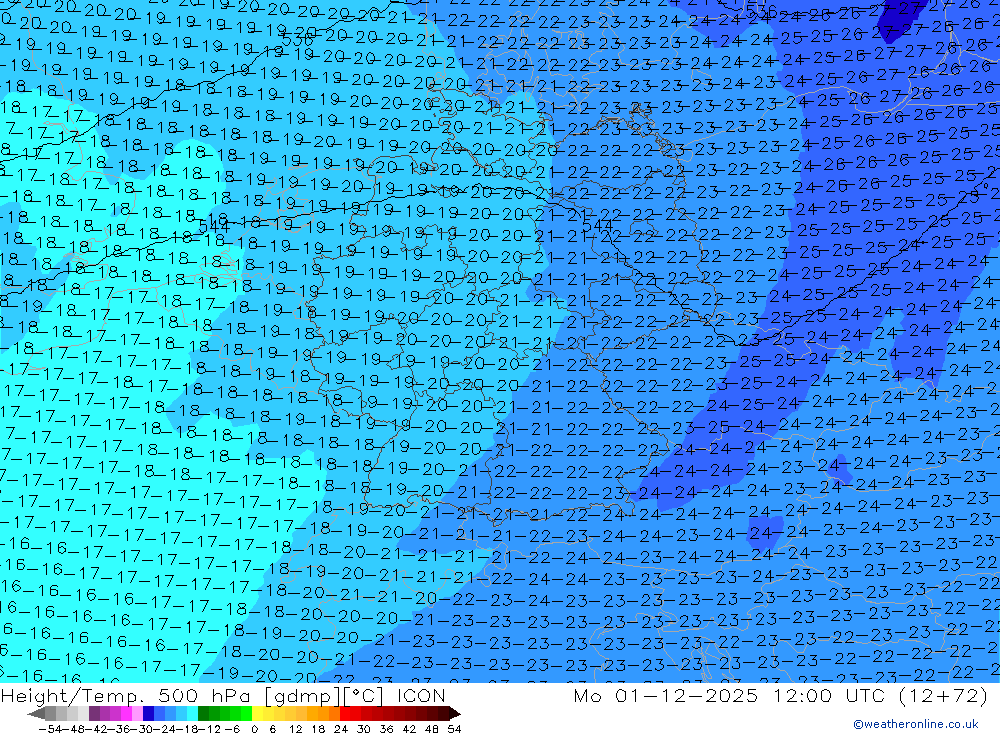Image resolution: width=1000 pixels, height=733 pixels.
Task: Click the 'Mo' weekday label
Action: click(587, 695)
